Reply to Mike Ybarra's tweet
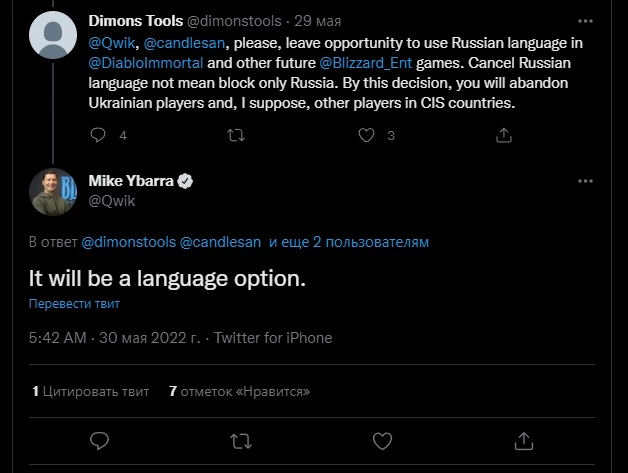This screenshot has width=628, height=473. [99, 441]
